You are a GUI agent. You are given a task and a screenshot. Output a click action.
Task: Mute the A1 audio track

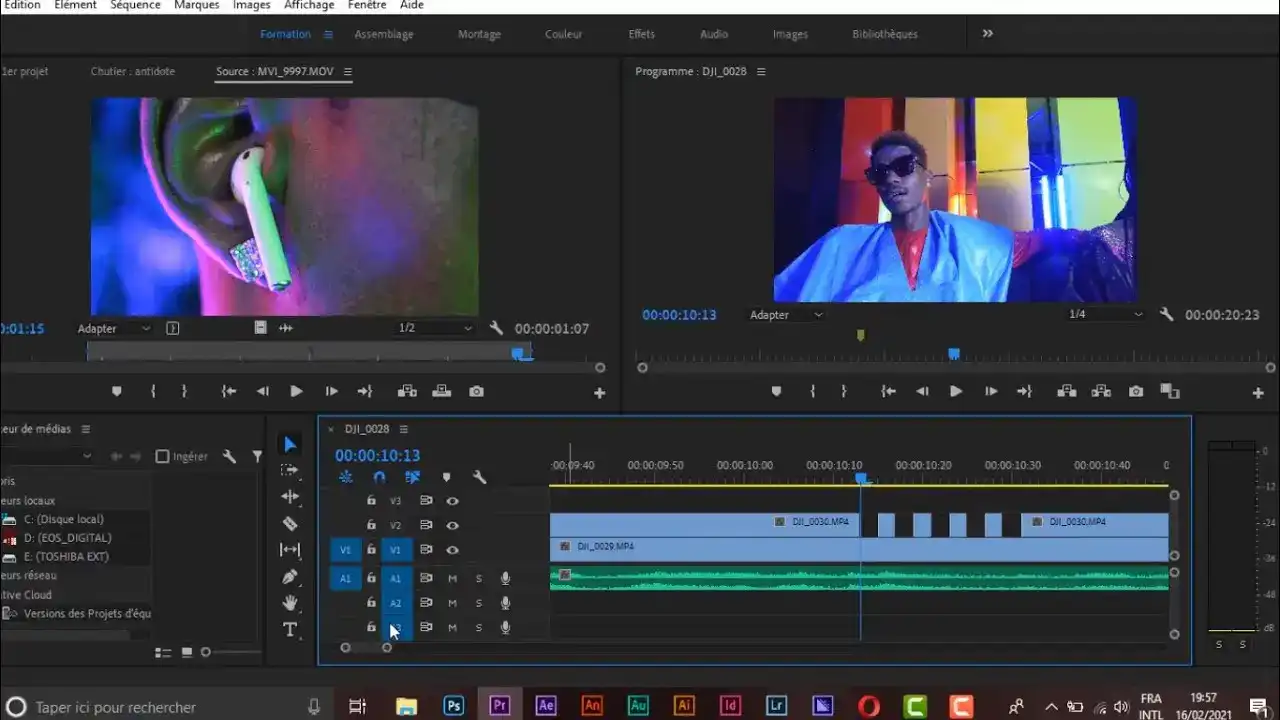pyautogui.click(x=452, y=578)
